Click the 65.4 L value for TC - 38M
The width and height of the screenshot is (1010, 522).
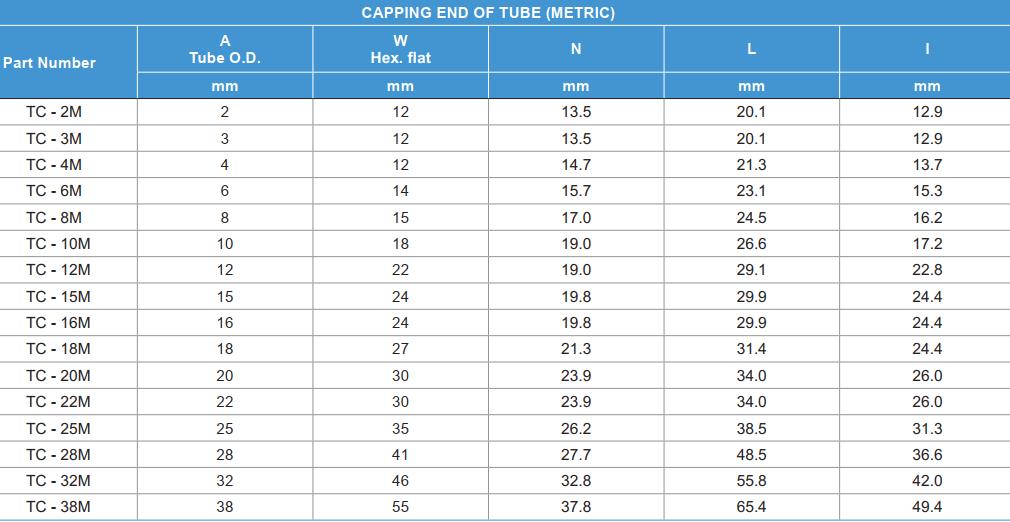pos(751,507)
